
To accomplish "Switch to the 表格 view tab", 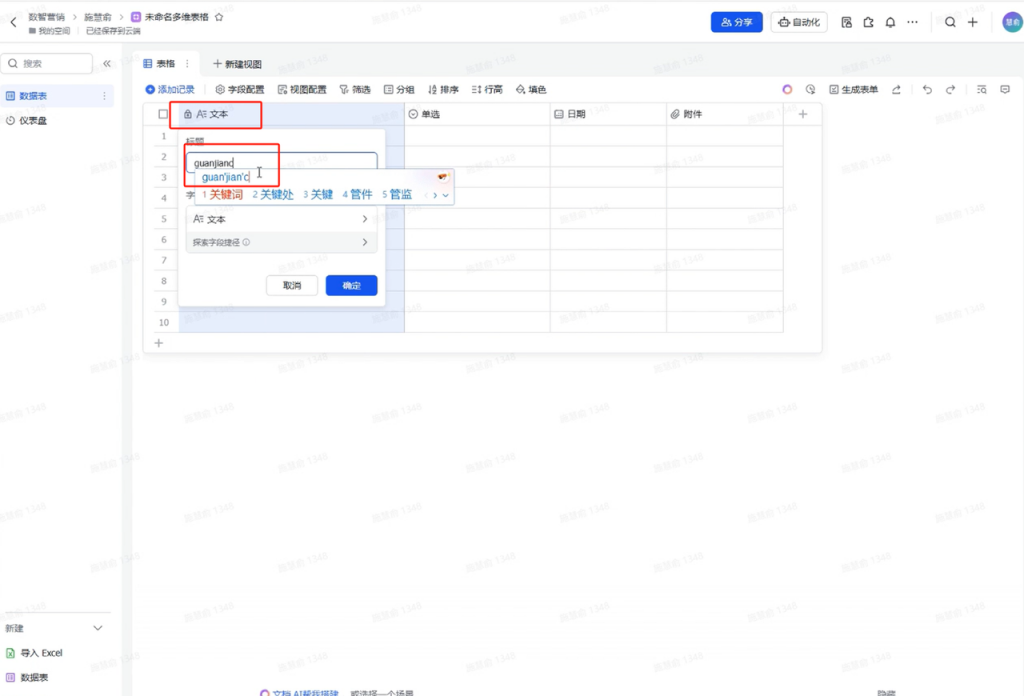I will (x=160, y=63).
